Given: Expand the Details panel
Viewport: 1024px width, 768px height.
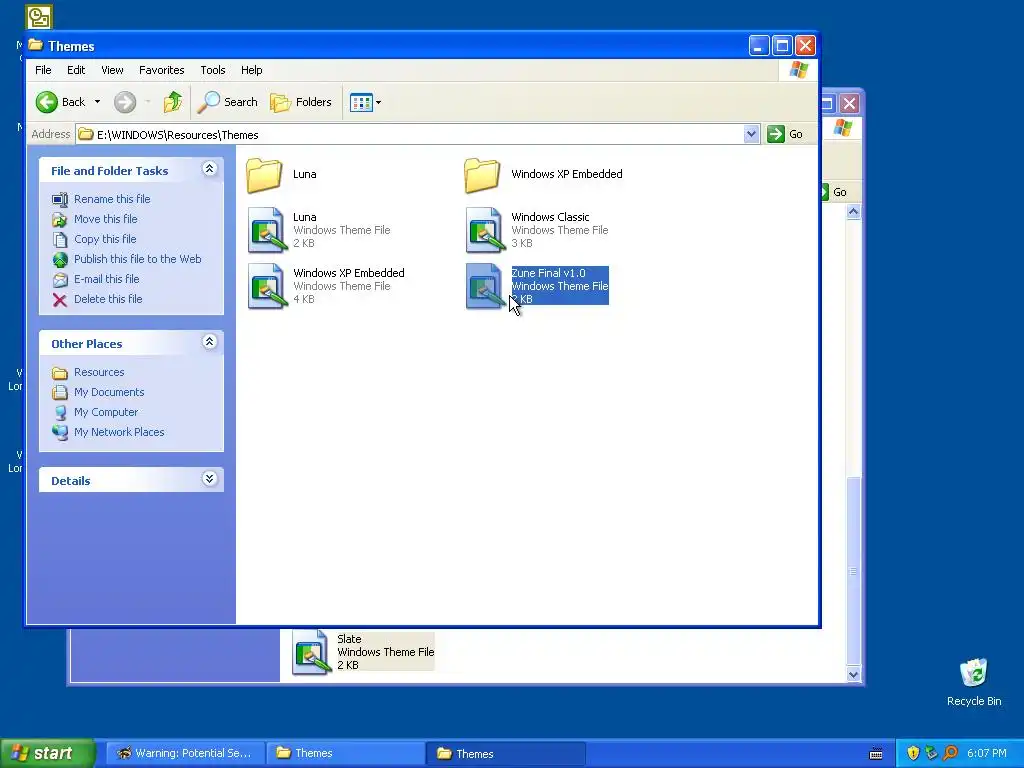Looking at the screenshot, I should (209, 479).
